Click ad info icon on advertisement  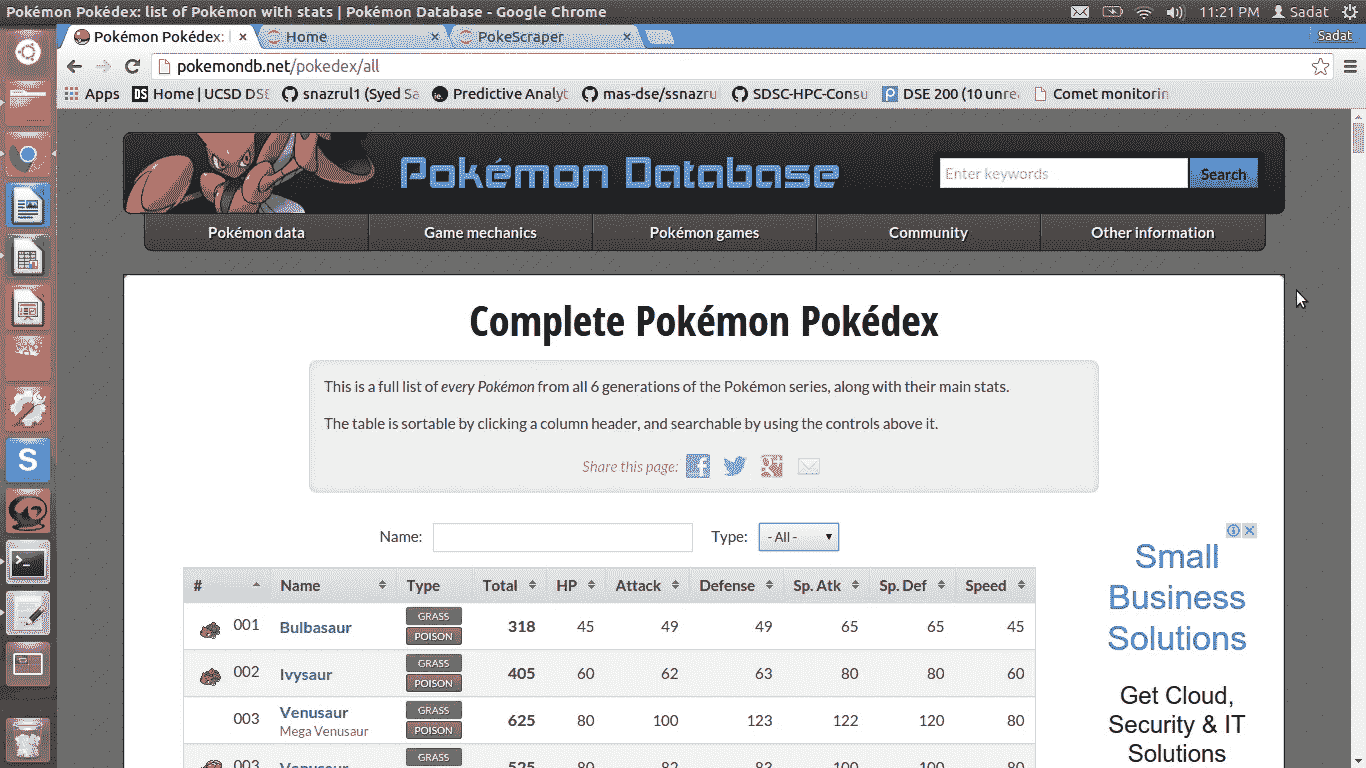1234,530
